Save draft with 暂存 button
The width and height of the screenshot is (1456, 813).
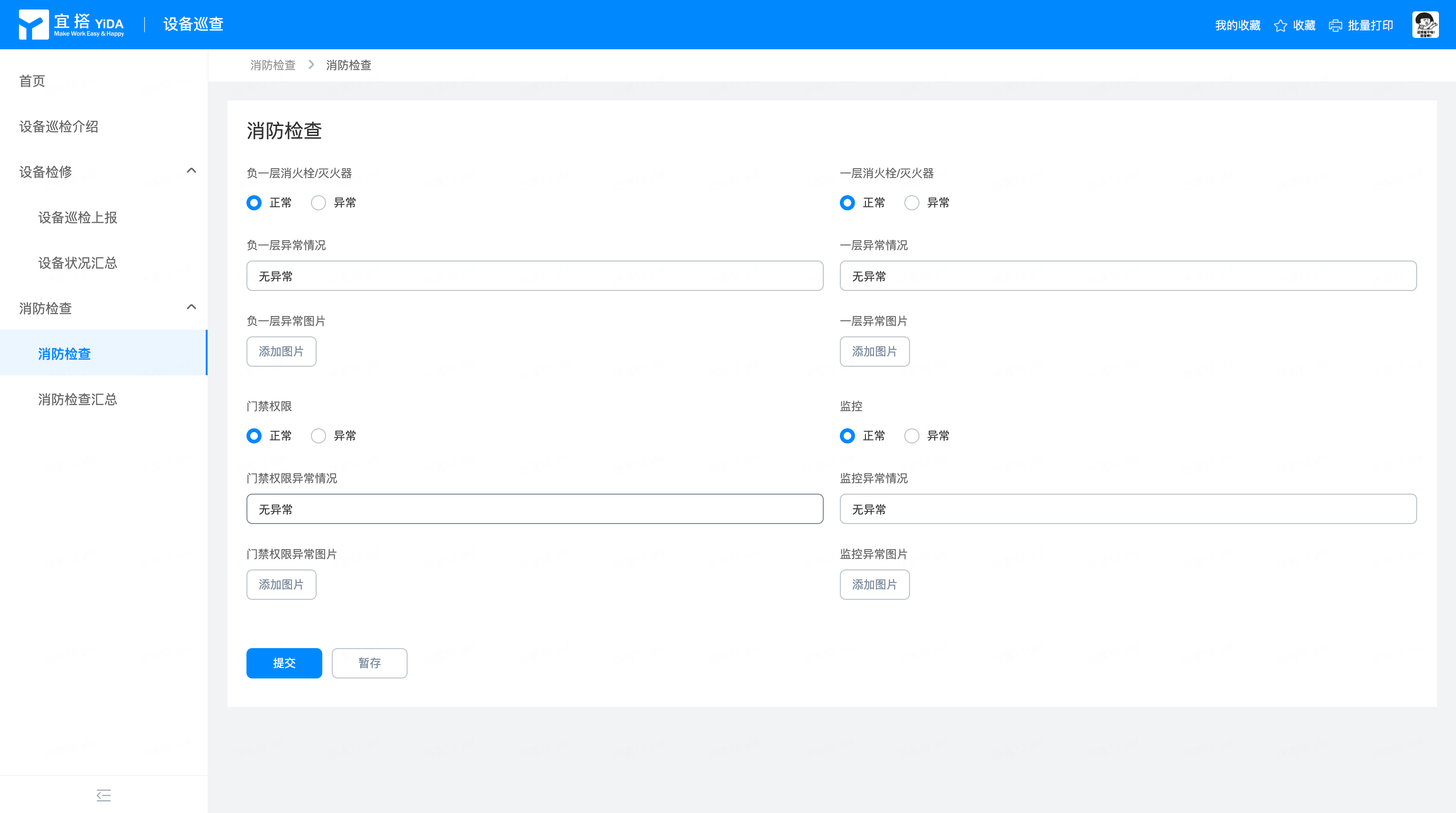tap(369, 663)
